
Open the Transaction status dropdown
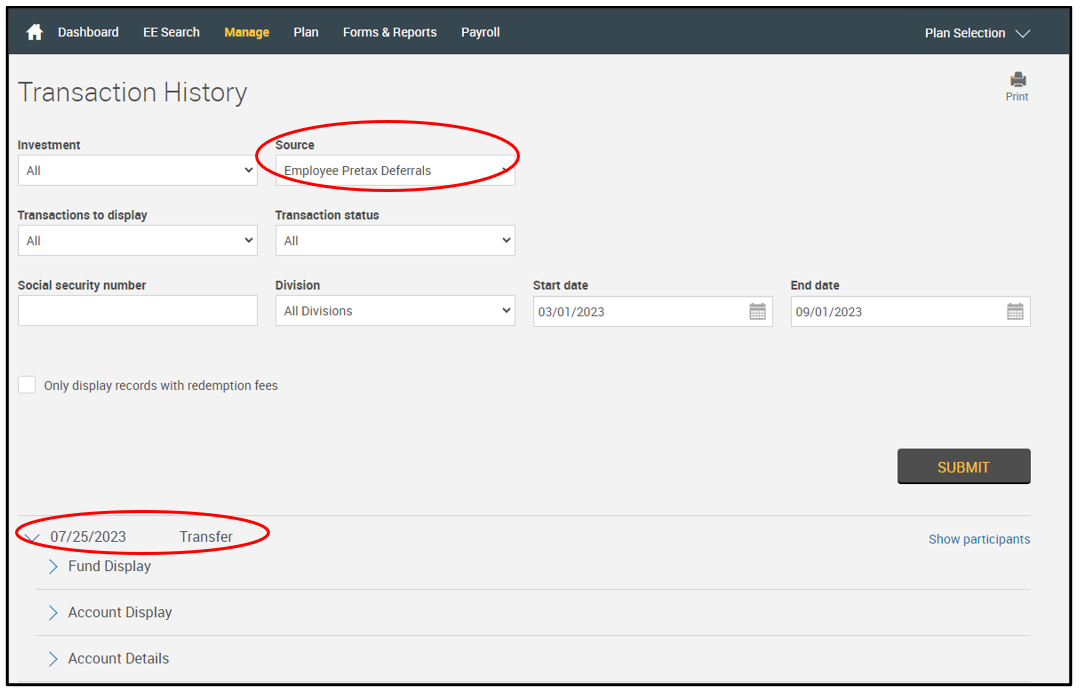click(x=395, y=241)
